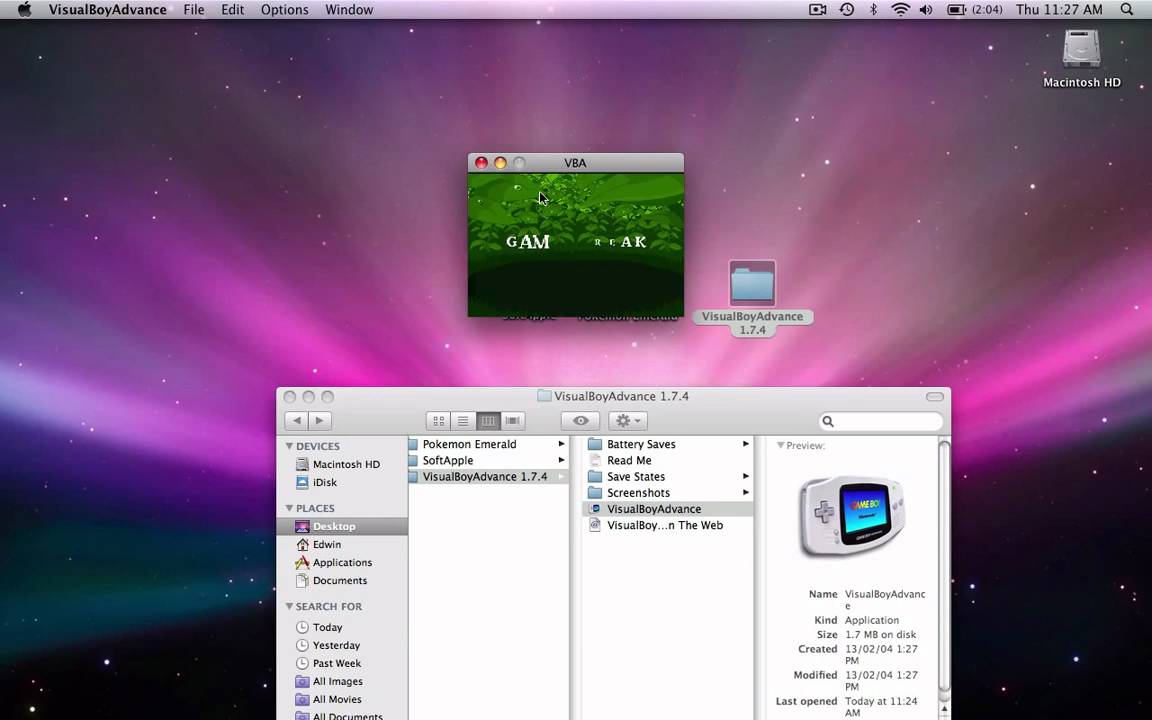Open the Edit menu
Viewport: 1152px width, 720px height.
click(x=233, y=10)
